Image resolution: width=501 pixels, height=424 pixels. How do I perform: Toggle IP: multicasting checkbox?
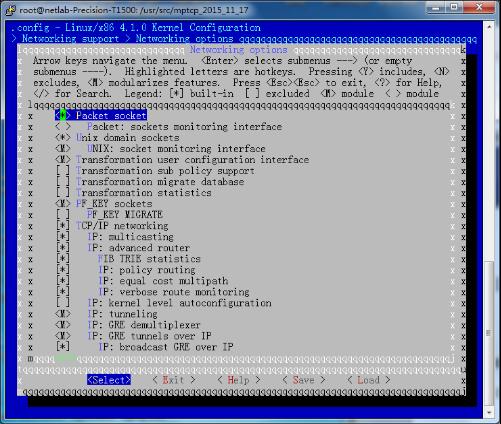[x=63, y=237]
